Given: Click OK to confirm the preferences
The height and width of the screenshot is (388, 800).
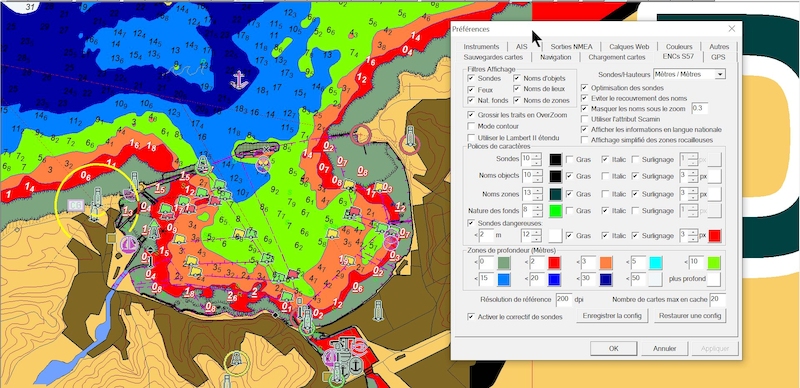Looking at the screenshot, I should (x=613, y=349).
